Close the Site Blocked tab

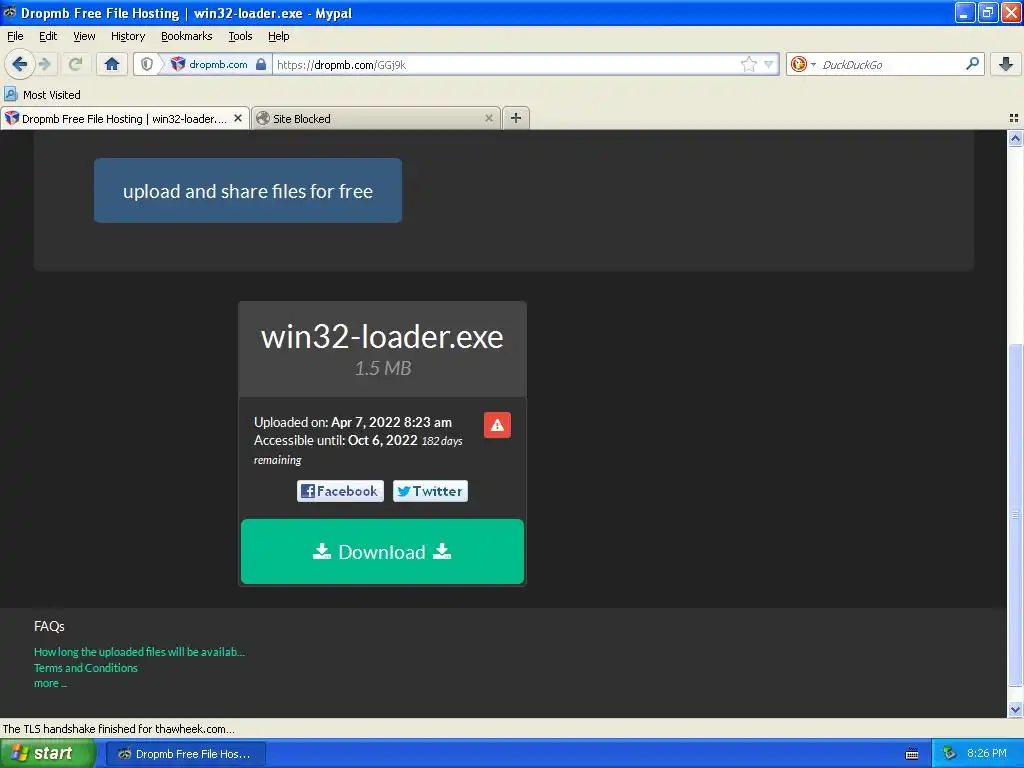(488, 118)
